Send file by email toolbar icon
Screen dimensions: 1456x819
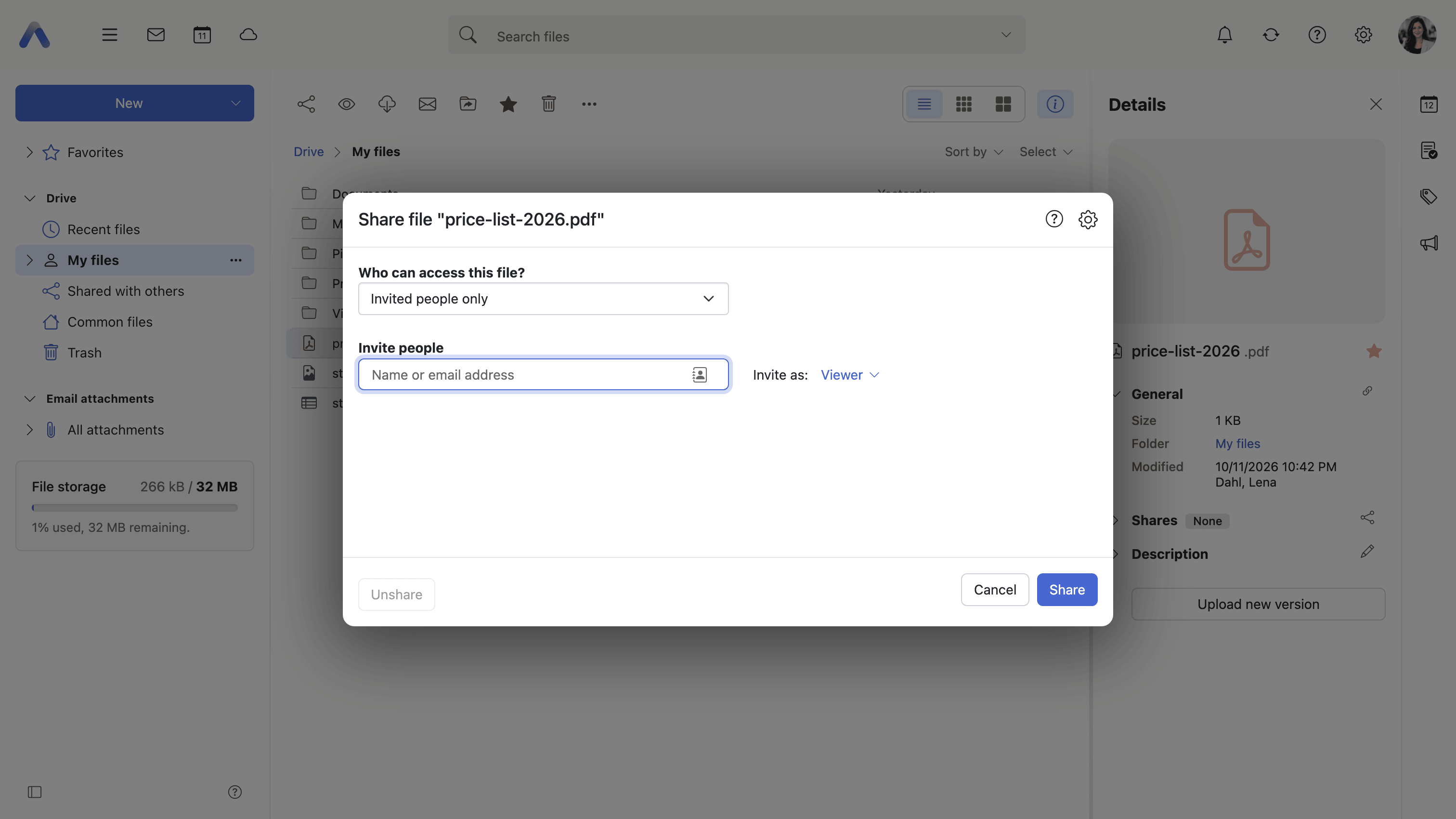(427, 104)
